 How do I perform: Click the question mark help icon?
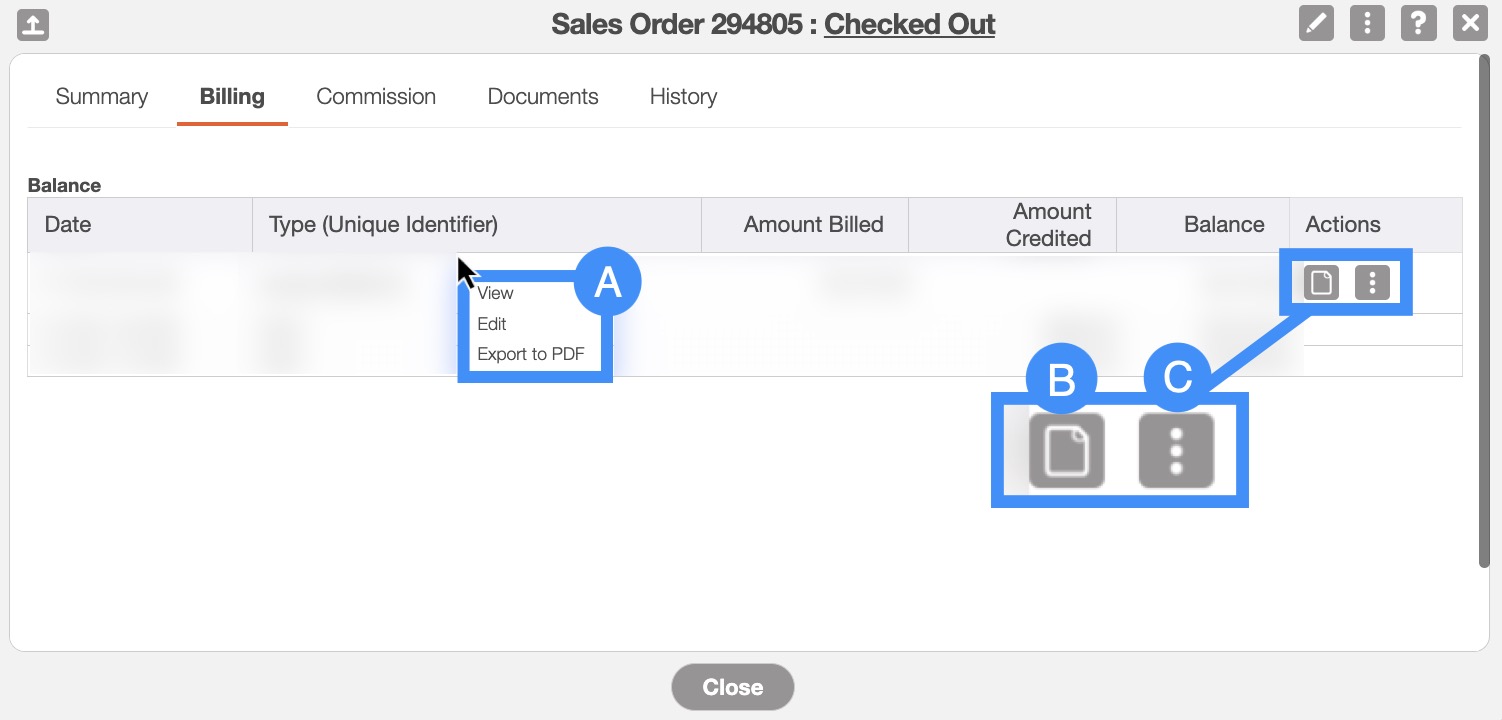click(1418, 23)
